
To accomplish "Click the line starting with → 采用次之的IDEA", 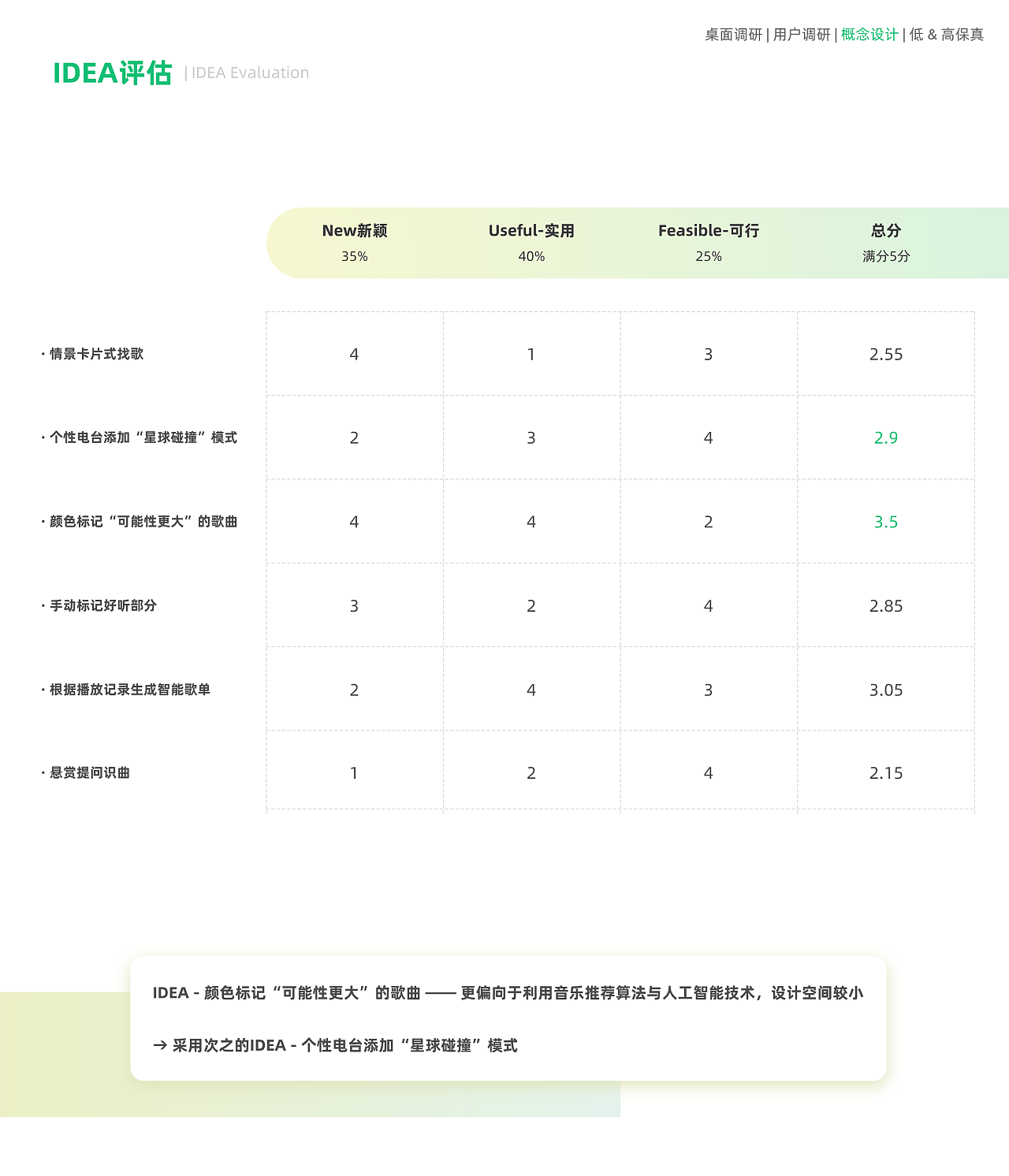I will (335, 1045).
